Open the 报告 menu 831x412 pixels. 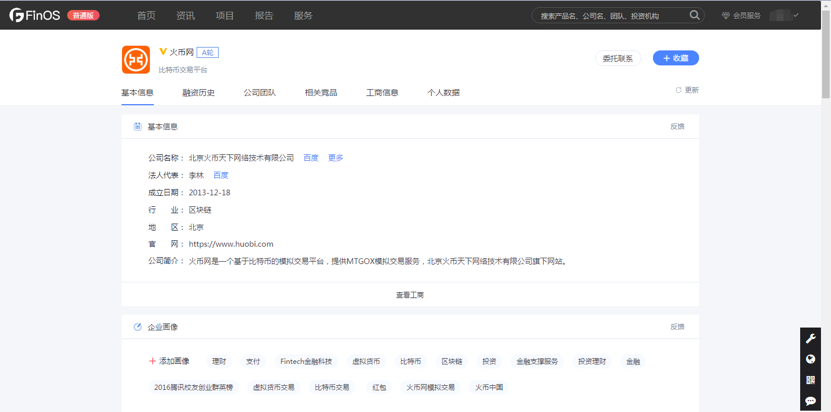tap(264, 15)
